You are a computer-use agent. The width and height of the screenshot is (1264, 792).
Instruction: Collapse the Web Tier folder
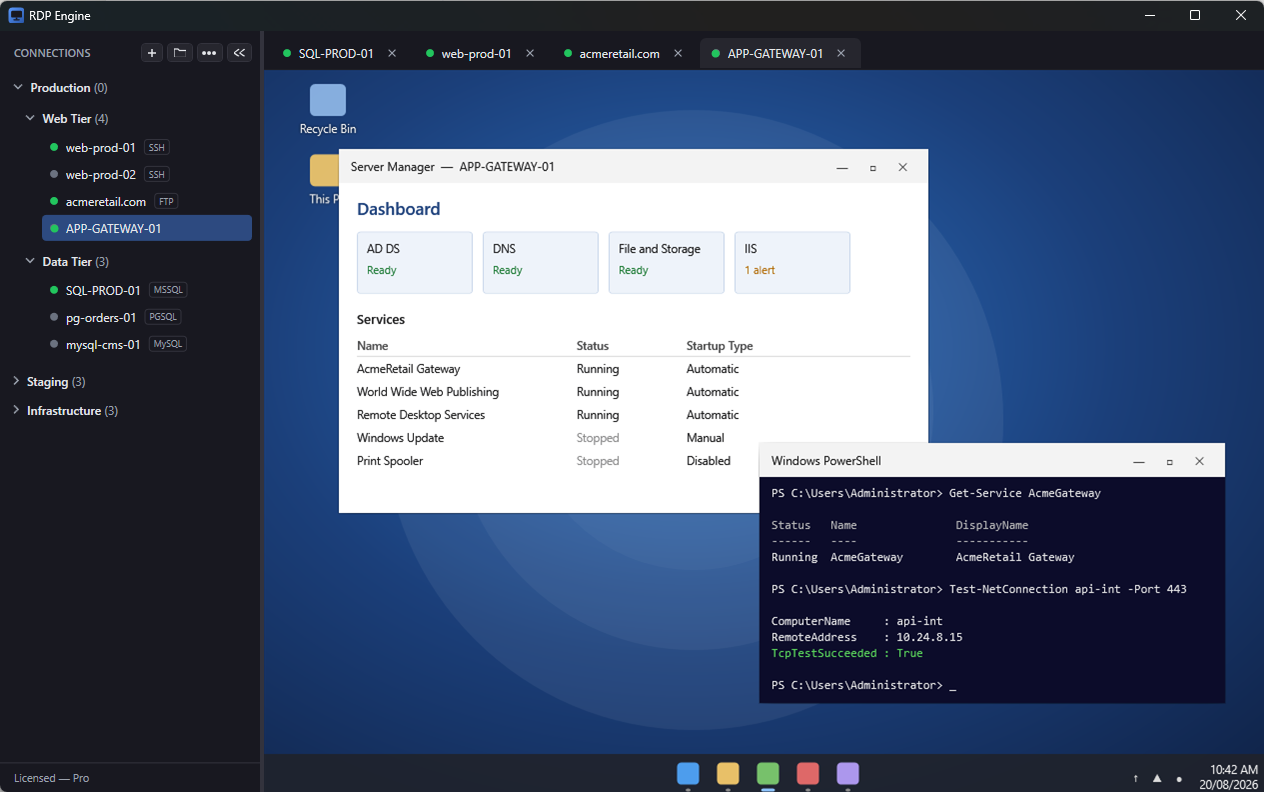click(x=30, y=118)
